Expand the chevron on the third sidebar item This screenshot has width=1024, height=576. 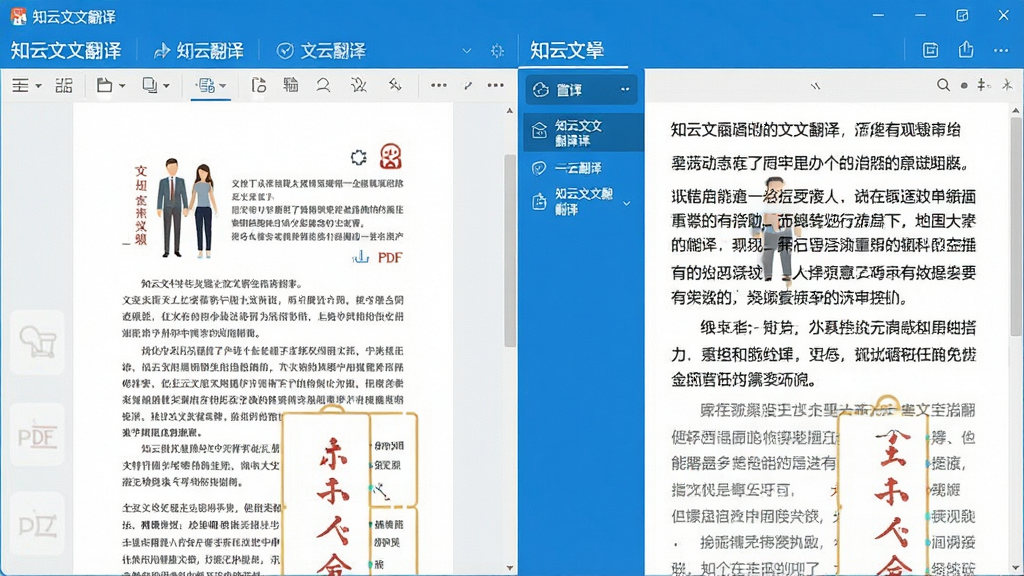(626, 203)
